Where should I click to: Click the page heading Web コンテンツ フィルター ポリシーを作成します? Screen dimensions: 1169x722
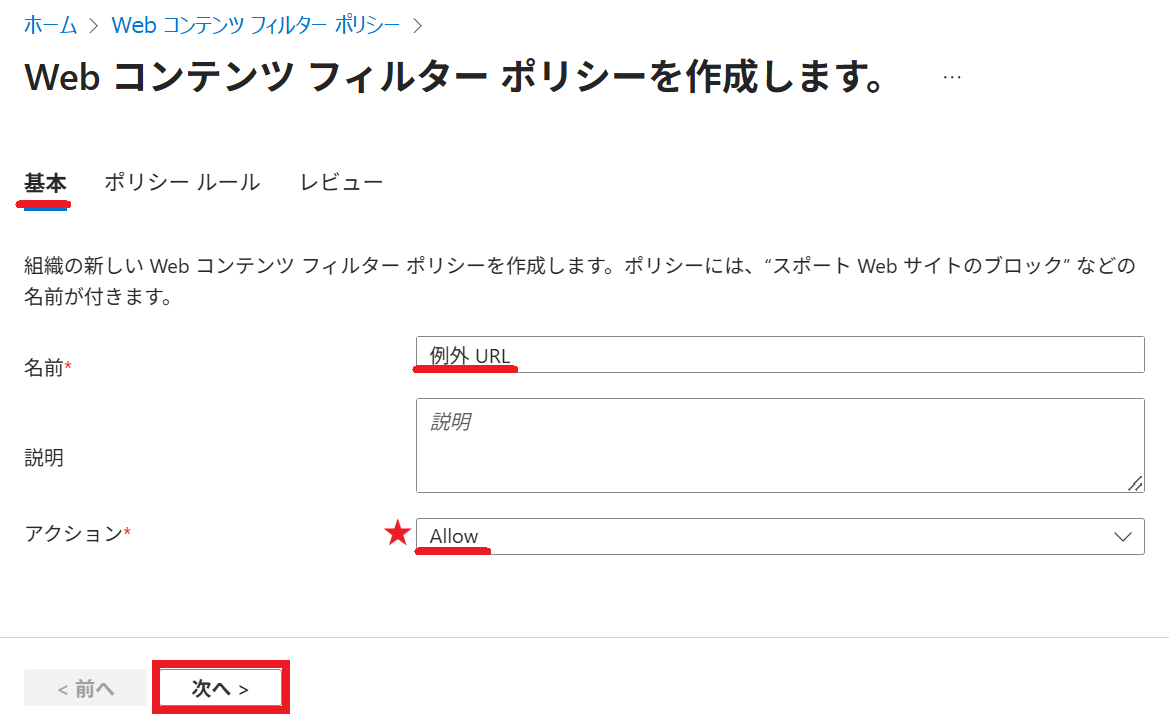coord(454,77)
